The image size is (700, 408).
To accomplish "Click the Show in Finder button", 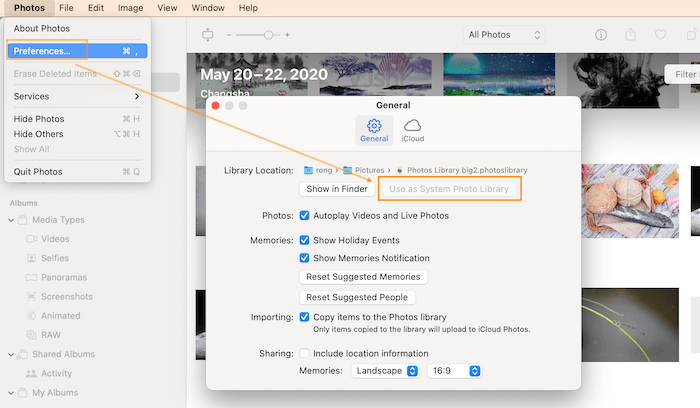I will point(337,189).
